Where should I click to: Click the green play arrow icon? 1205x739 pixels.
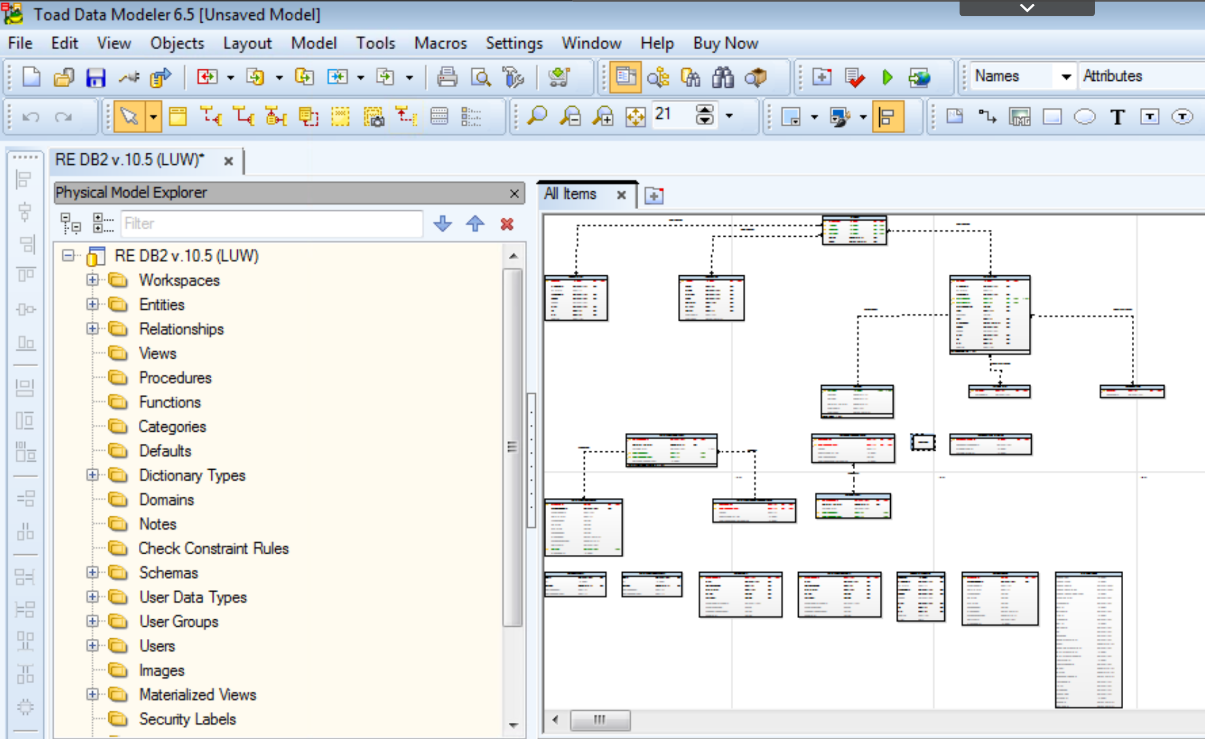pos(887,77)
